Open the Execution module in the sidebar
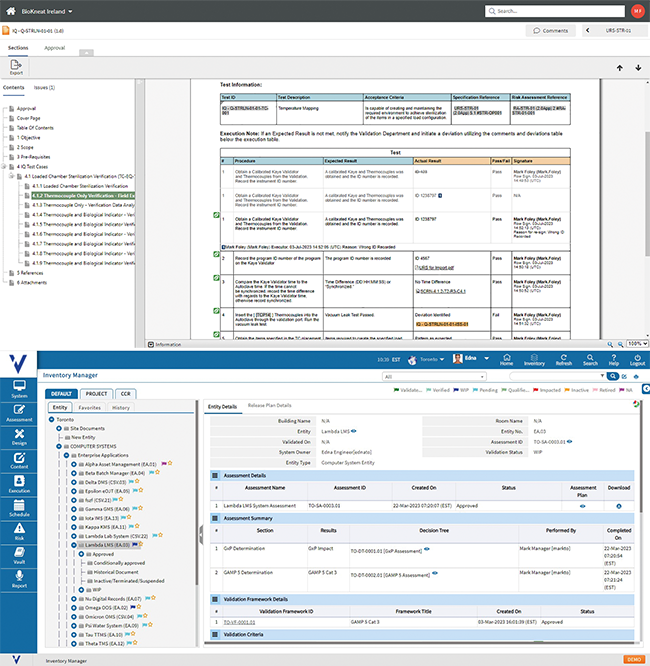The width and height of the screenshot is (650, 666). [19, 484]
